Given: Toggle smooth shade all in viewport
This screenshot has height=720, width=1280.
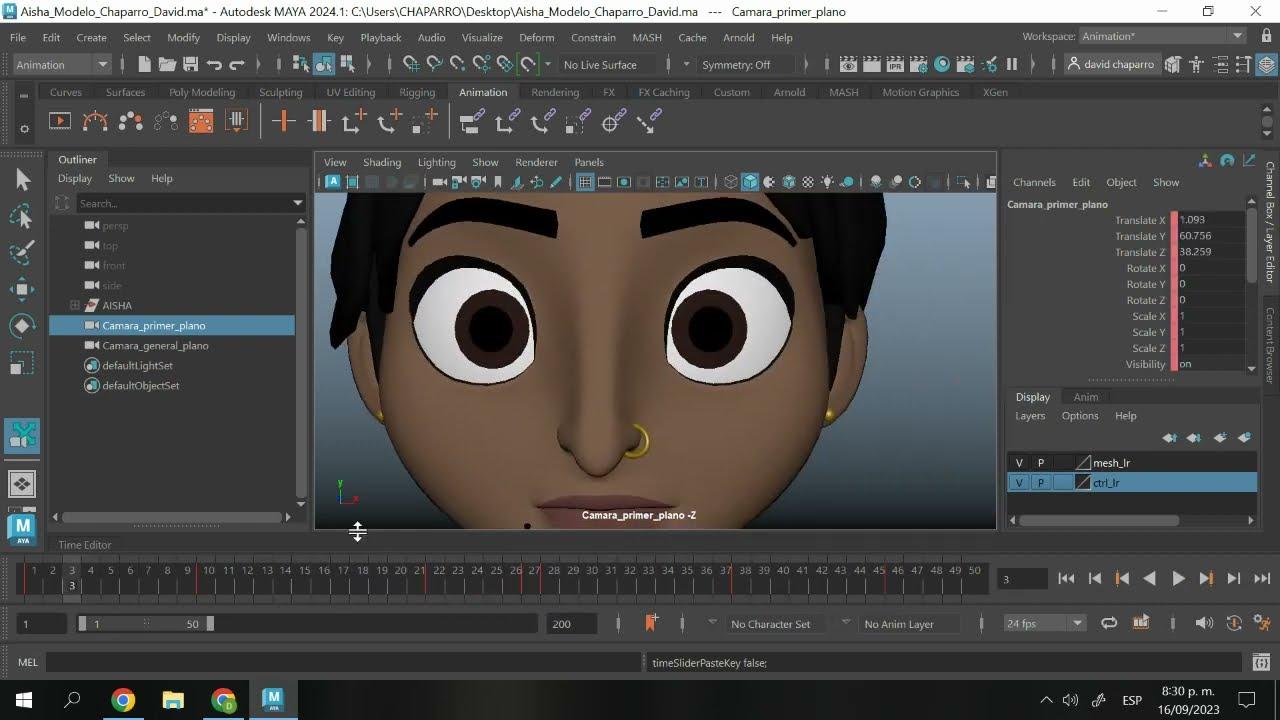Looking at the screenshot, I should pos(750,182).
